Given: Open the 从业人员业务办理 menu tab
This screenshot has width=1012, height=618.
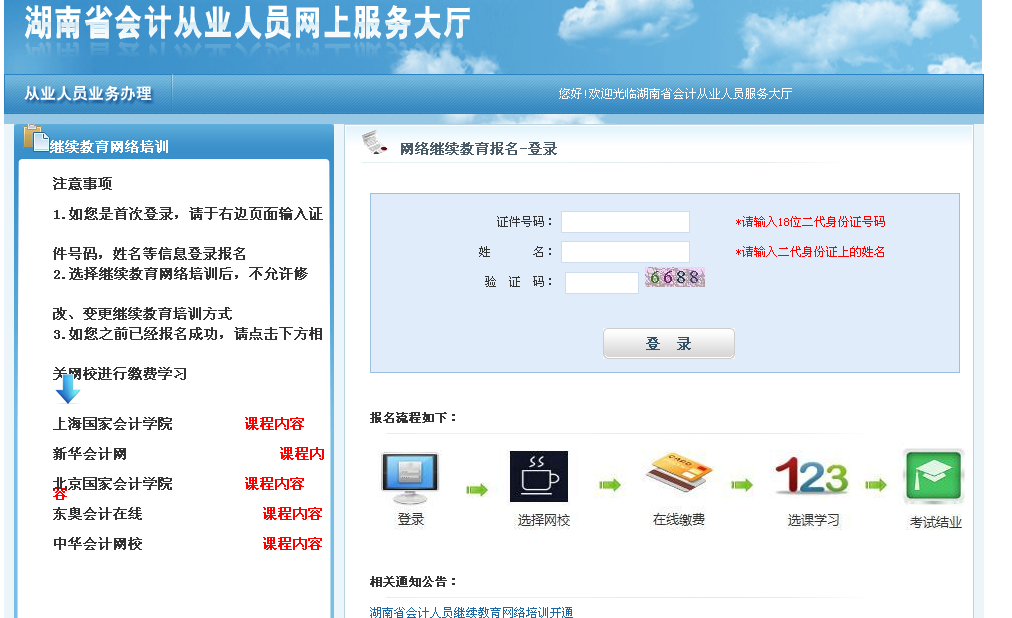Looking at the screenshot, I should 88,94.
